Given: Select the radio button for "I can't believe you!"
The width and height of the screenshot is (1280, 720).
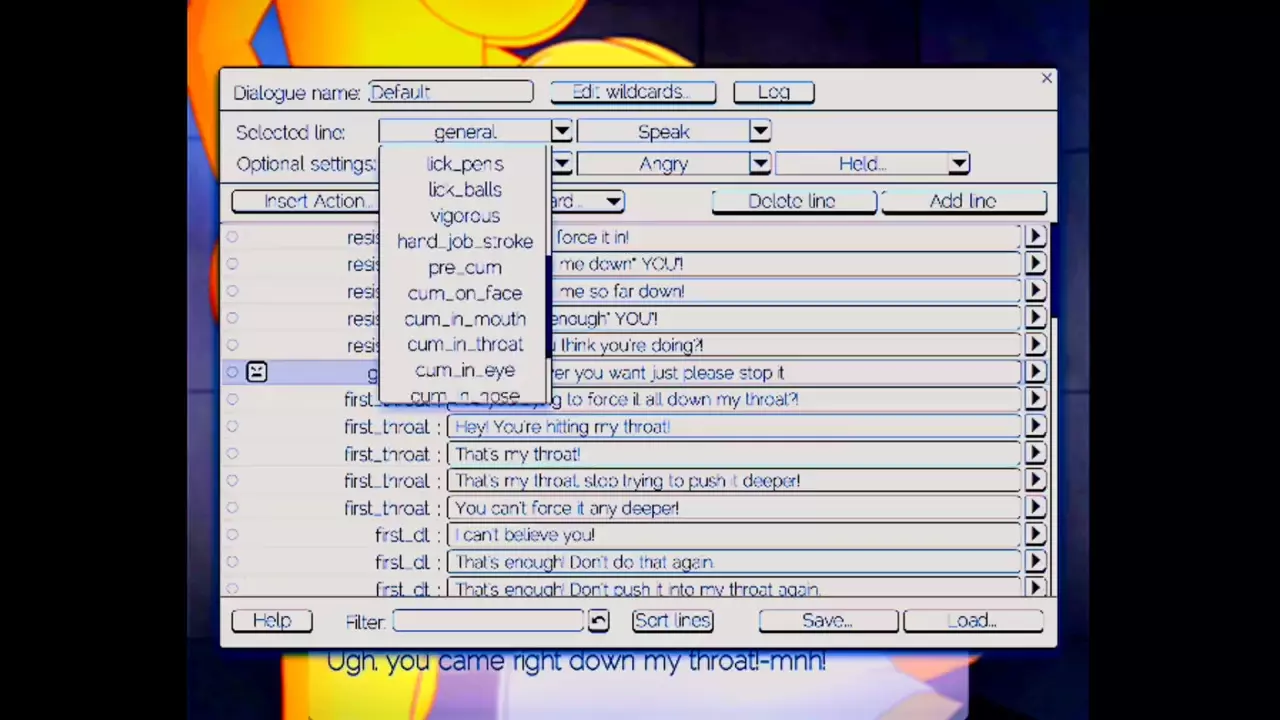Looking at the screenshot, I should click(x=232, y=535).
